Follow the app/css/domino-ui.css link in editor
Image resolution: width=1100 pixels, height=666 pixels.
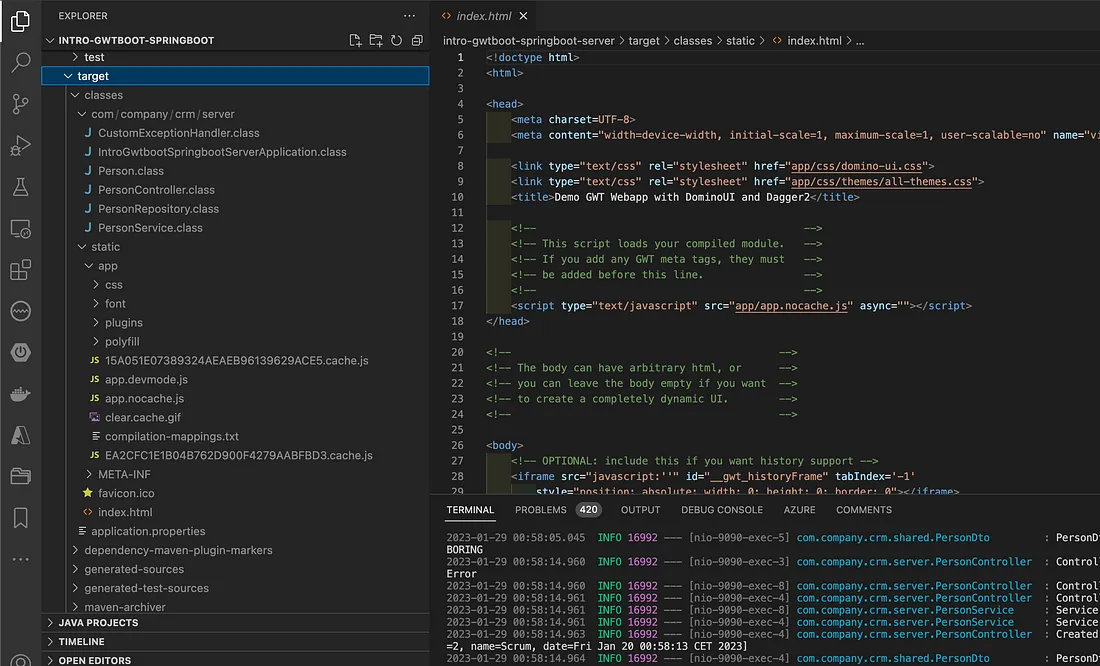[x=857, y=166]
